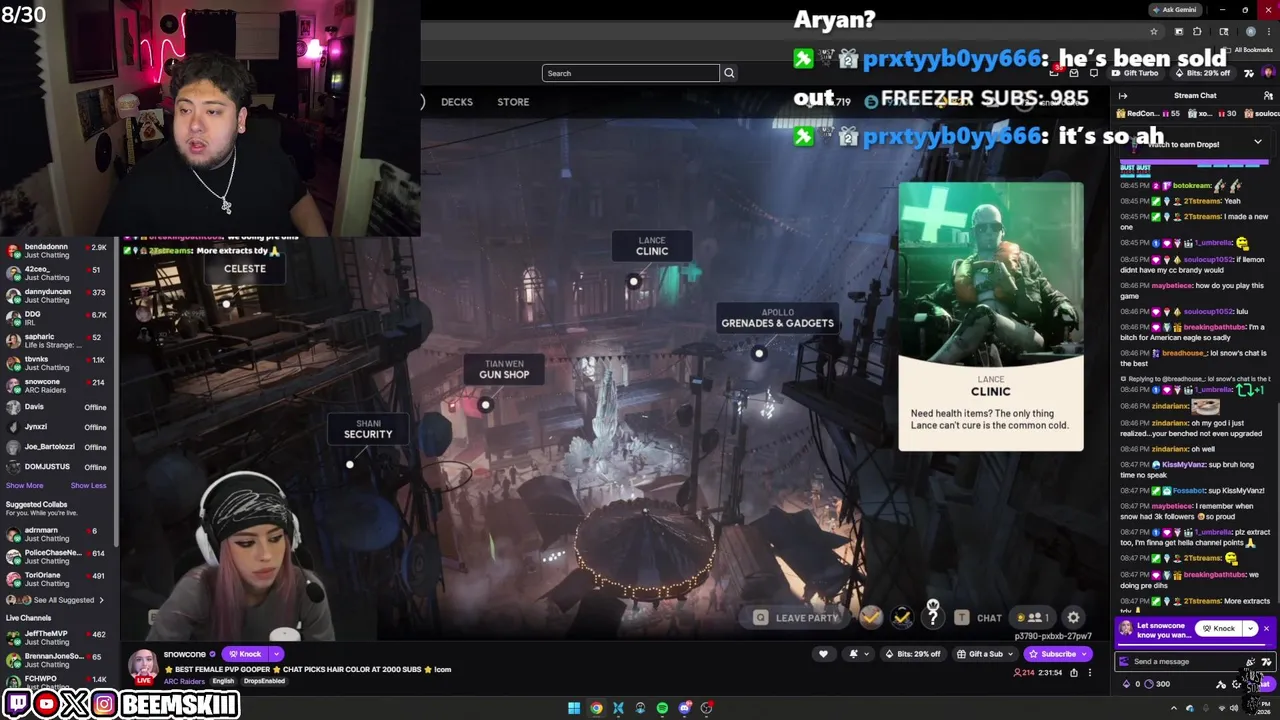The width and height of the screenshot is (1280, 720).
Task: Open DDG IRL channel in sidebar
Action: click(x=58, y=318)
